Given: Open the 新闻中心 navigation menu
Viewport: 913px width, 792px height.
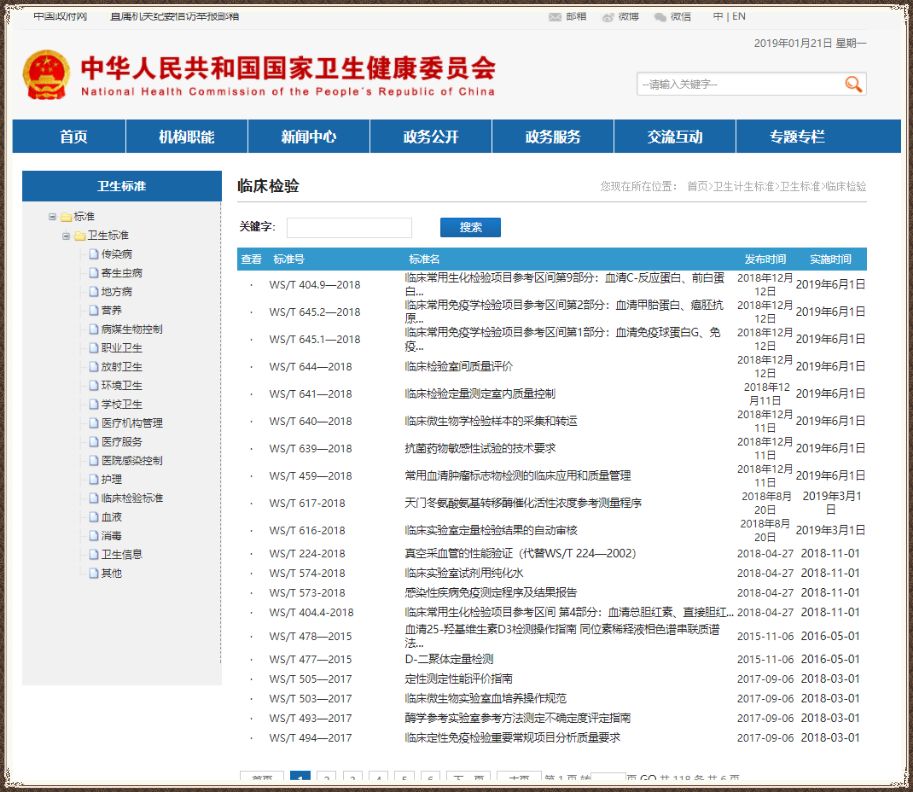Looking at the screenshot, I should click(308, 137).
